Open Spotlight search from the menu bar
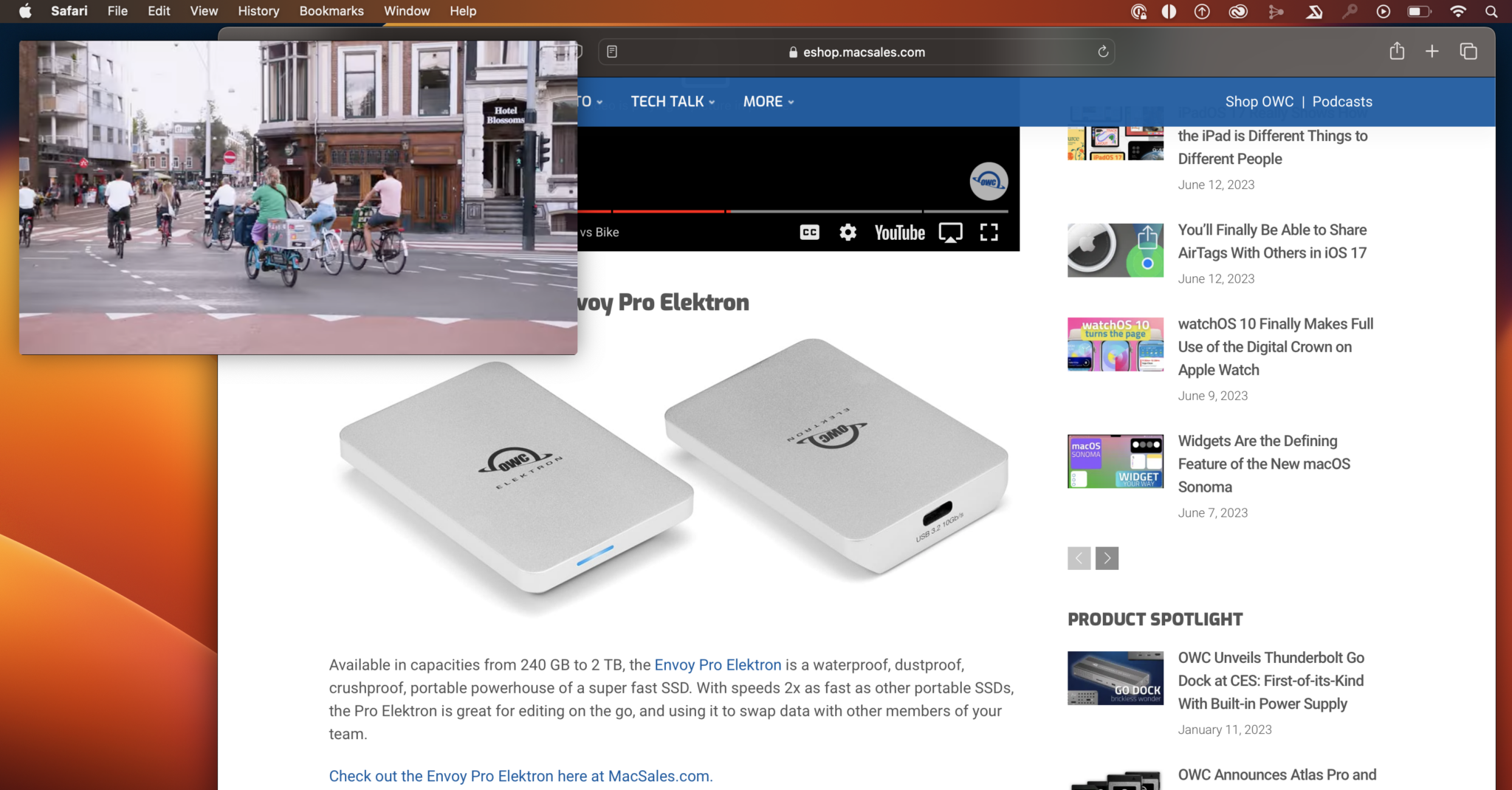 [1492, 11]
